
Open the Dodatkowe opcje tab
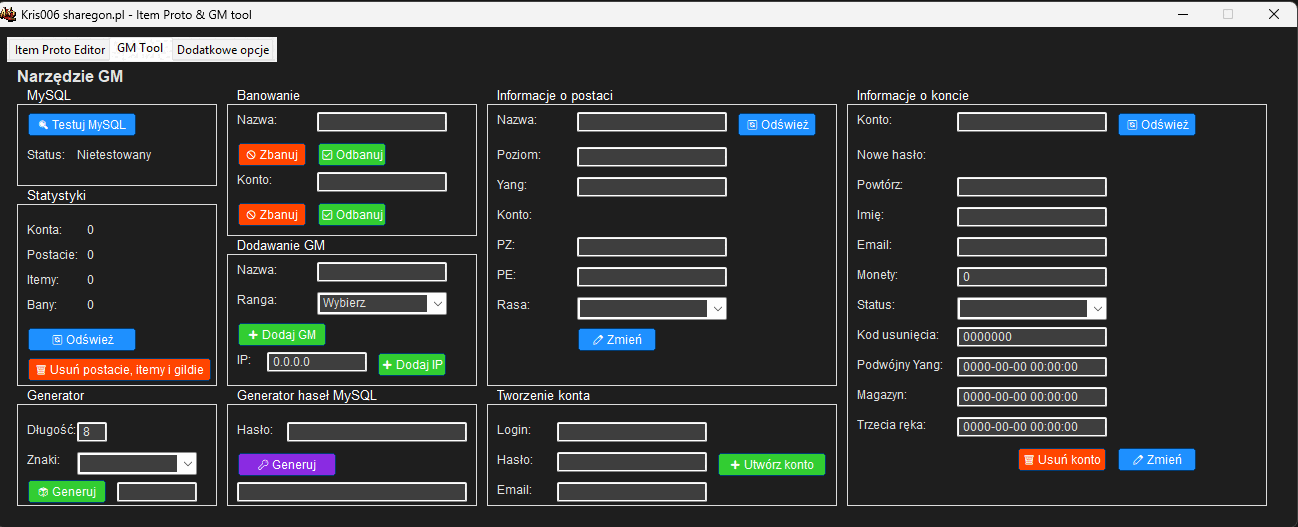pyautogui.click(x=222, y=49)
